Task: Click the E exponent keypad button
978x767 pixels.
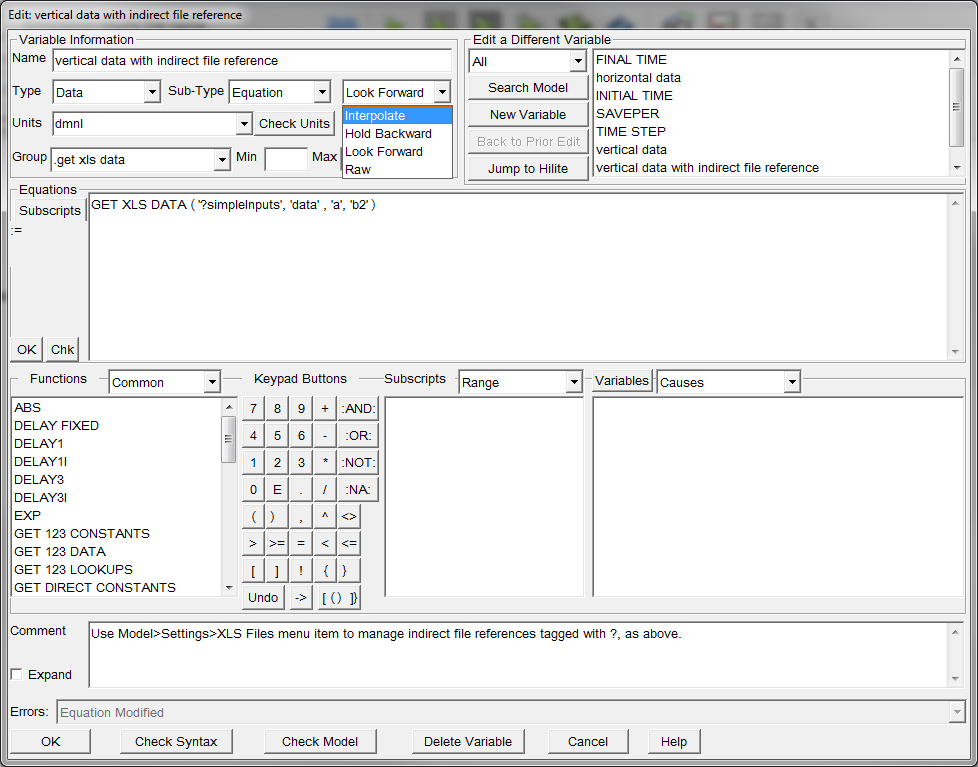Action: pos(277,489)
